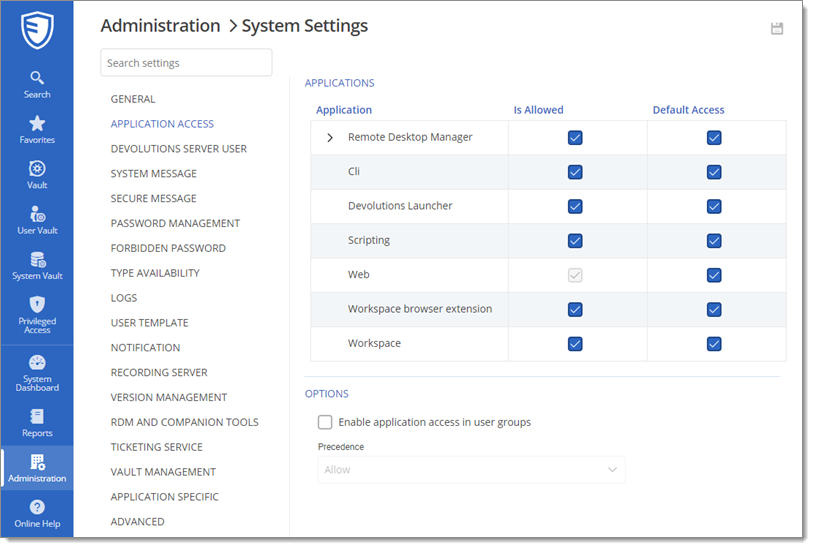Toggle Default Access for Workspace
813x548 pixels.
click(714, 344)
